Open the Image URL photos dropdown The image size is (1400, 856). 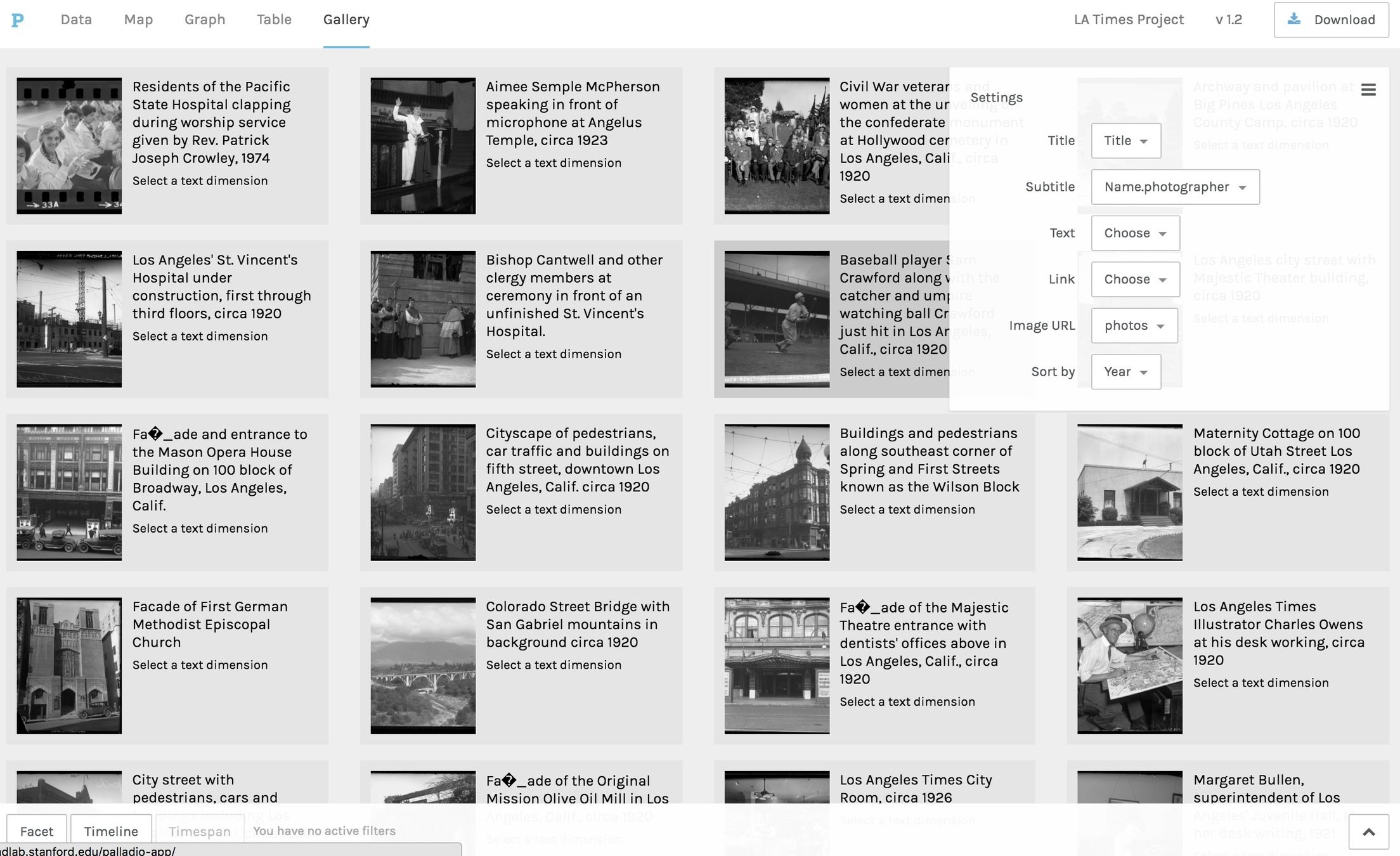pyautogui.click(x=1134, y=326)
